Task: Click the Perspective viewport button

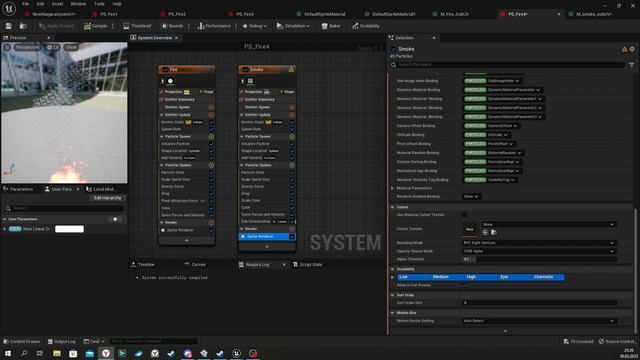Action: click(x=28, y=47)
